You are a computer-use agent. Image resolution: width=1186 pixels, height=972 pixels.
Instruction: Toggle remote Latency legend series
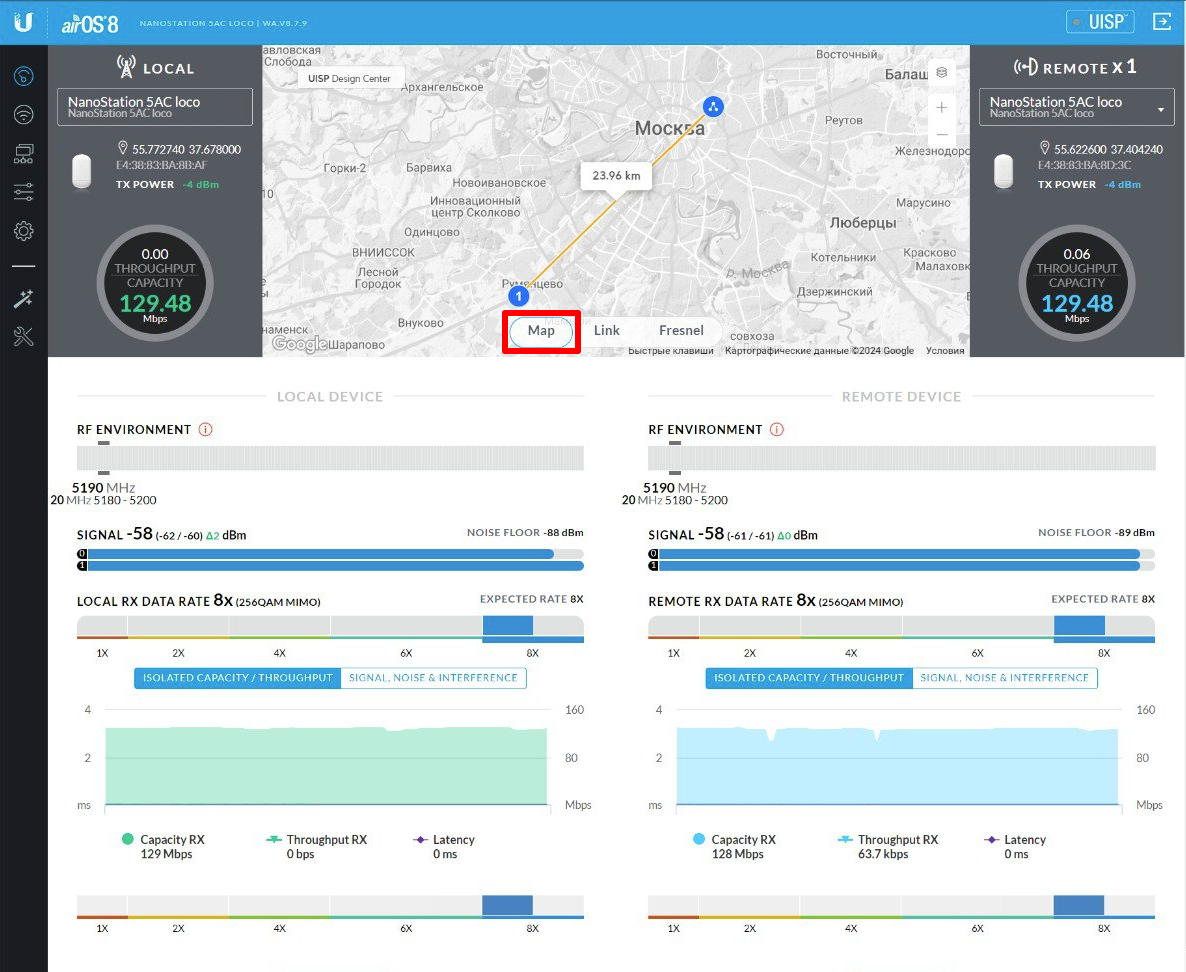(1015, 846)
